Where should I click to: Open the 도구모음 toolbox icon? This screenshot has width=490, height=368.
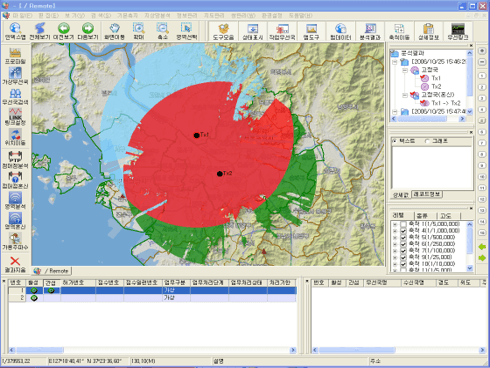223,32
